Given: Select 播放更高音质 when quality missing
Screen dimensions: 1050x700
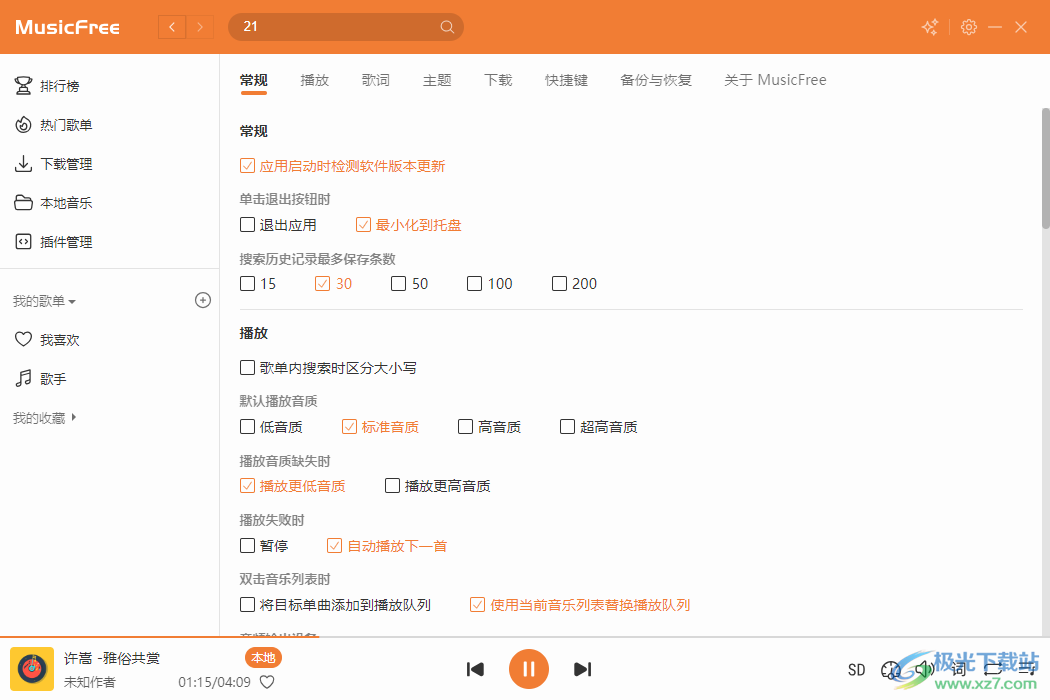Looking at the screenshot, I should click(x=438, y=486).
